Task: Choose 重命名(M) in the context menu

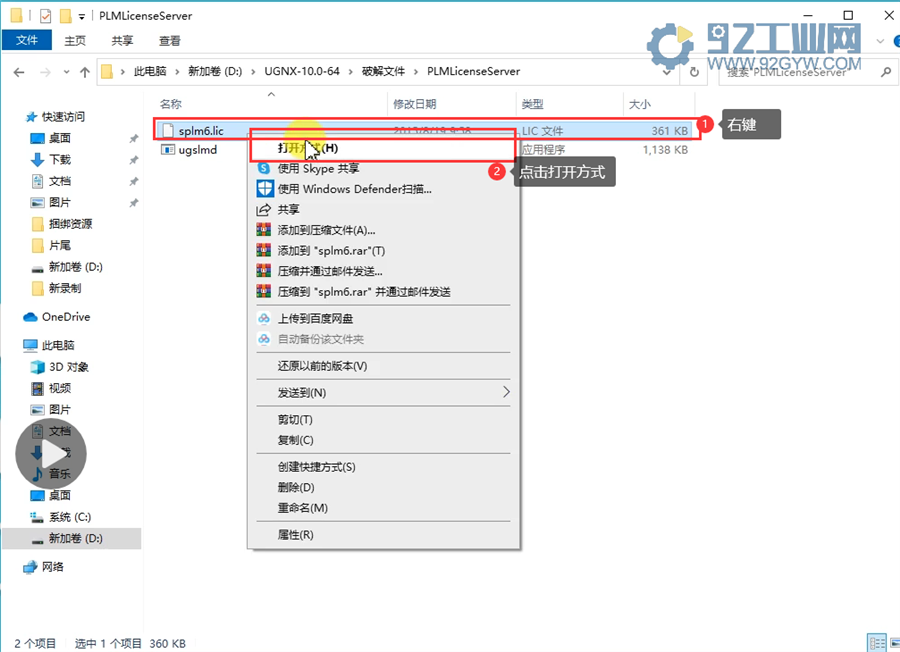Action: 383,508
